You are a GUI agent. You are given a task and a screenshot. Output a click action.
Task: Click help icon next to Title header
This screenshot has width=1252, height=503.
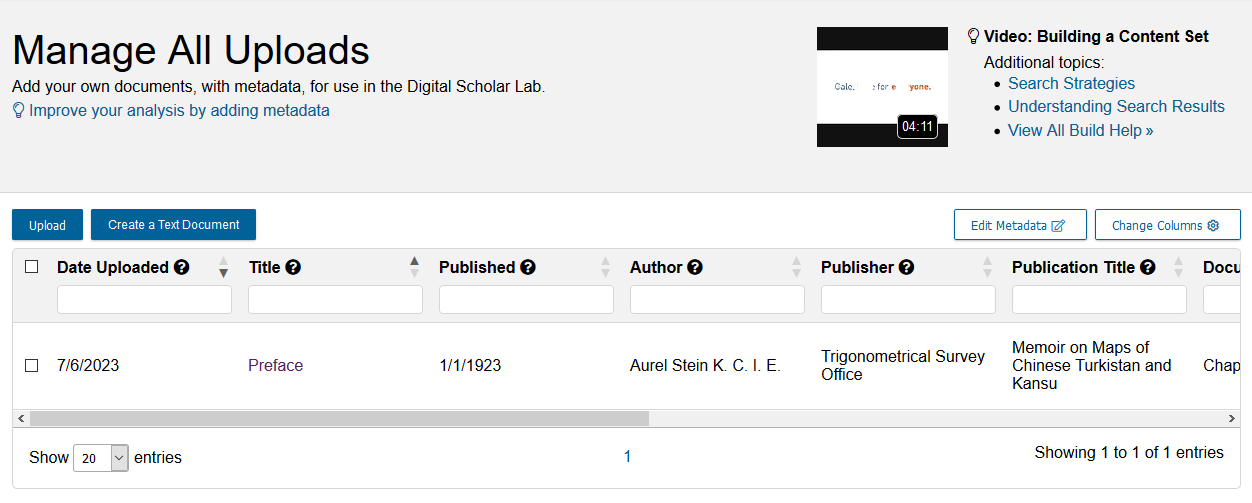pyautogui.click(x=293, y=268)
